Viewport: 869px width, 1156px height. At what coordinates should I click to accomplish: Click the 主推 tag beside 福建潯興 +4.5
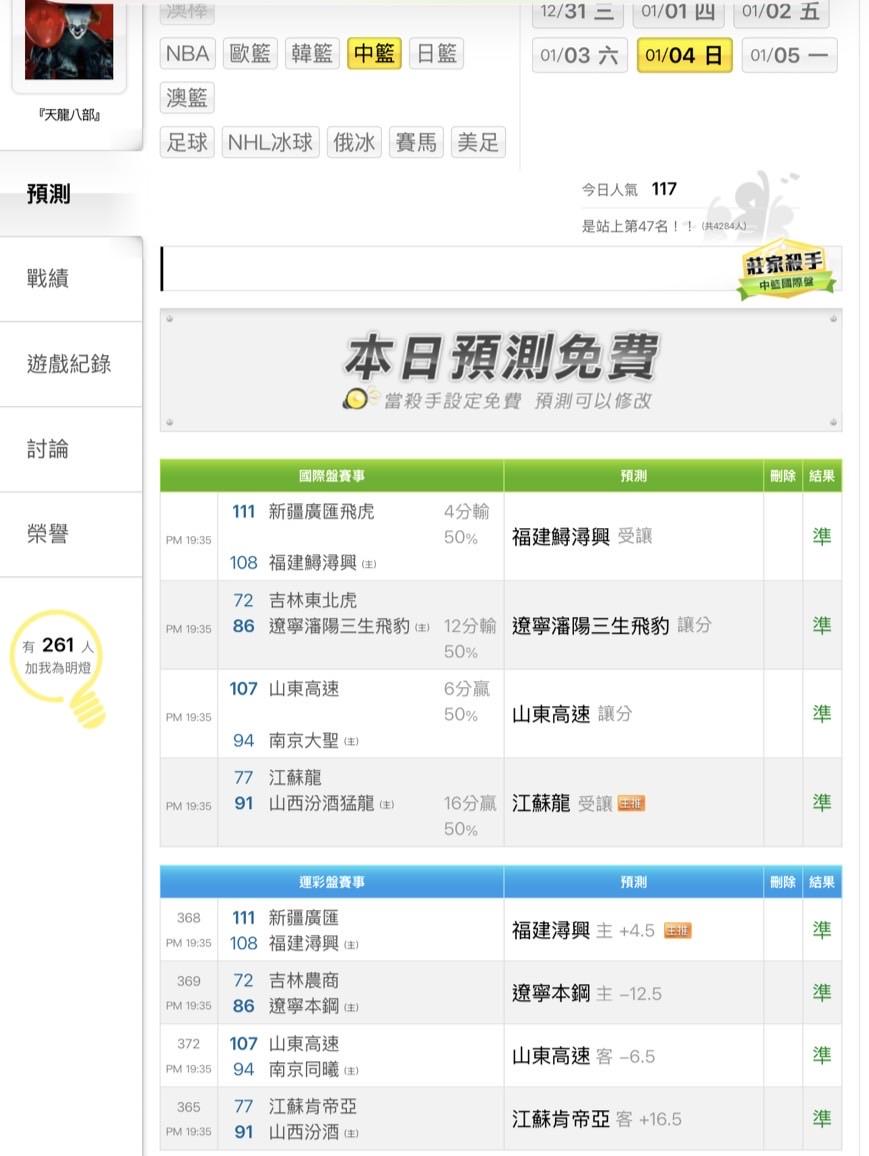pyautogui.click(x=677, y=931)
